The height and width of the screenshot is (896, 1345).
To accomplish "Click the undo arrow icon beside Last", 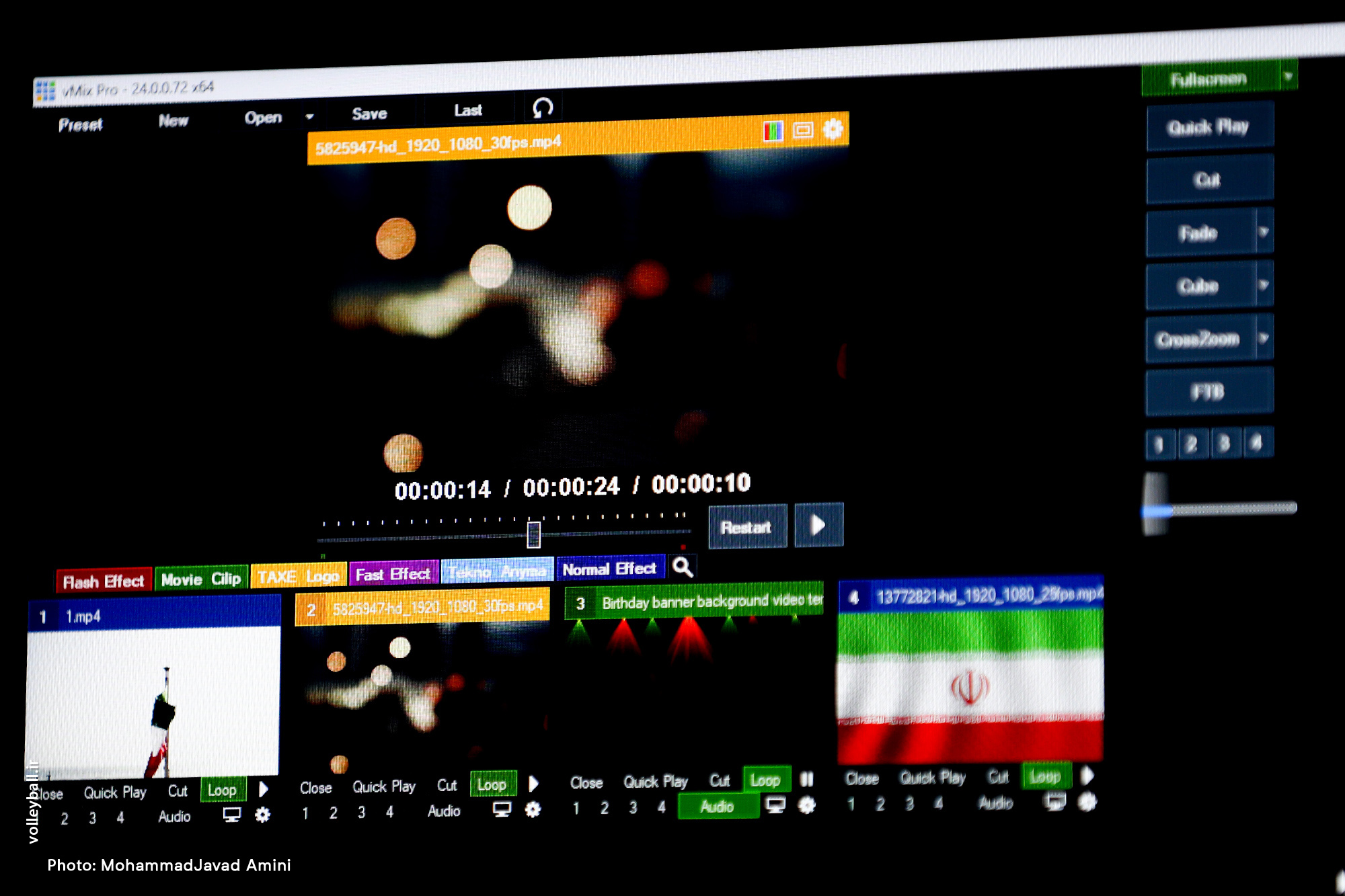I will pyautogui.click(x=543, y=108).
